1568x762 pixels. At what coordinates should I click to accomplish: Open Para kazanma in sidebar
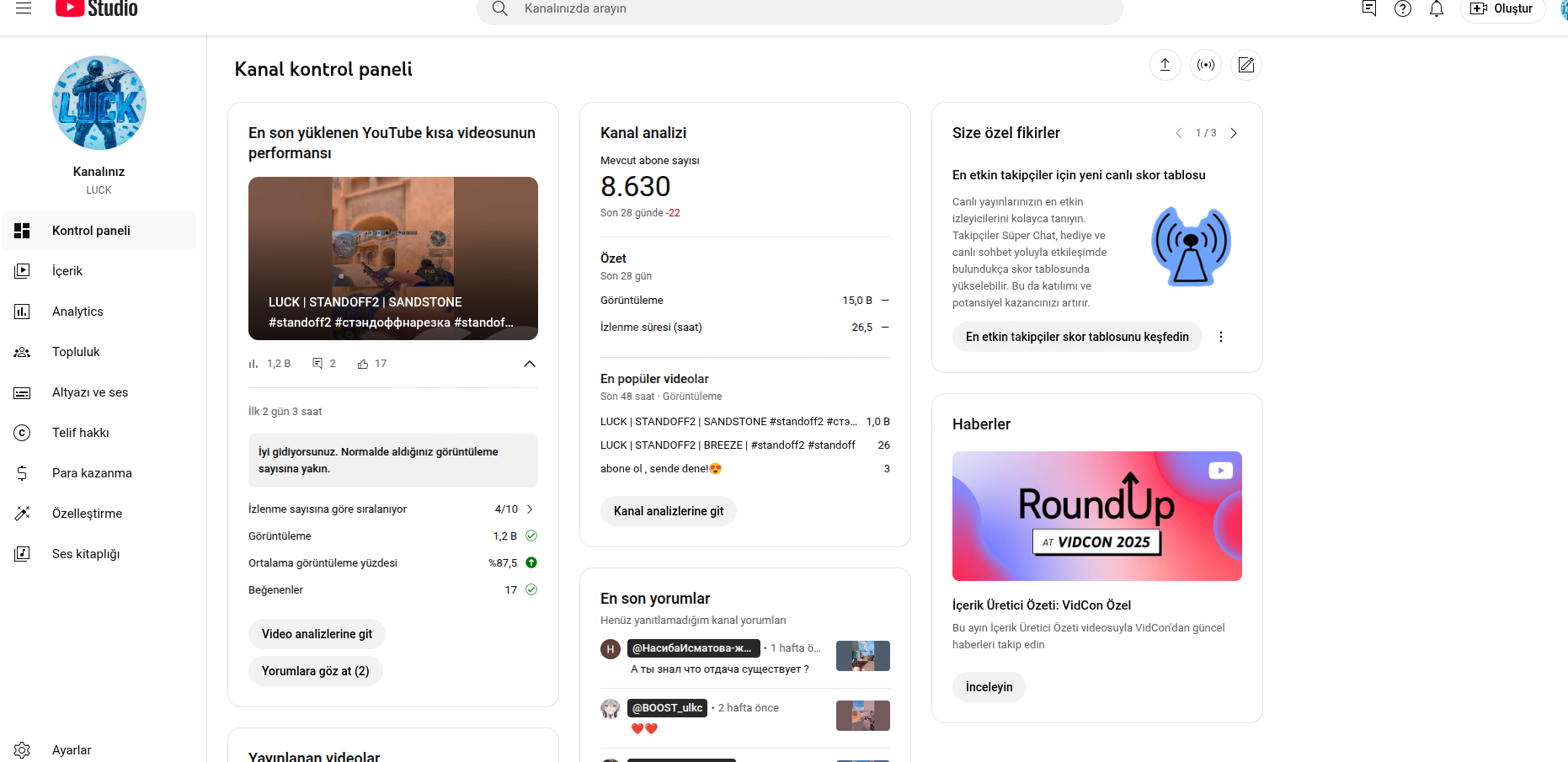(x=99, y=473)
